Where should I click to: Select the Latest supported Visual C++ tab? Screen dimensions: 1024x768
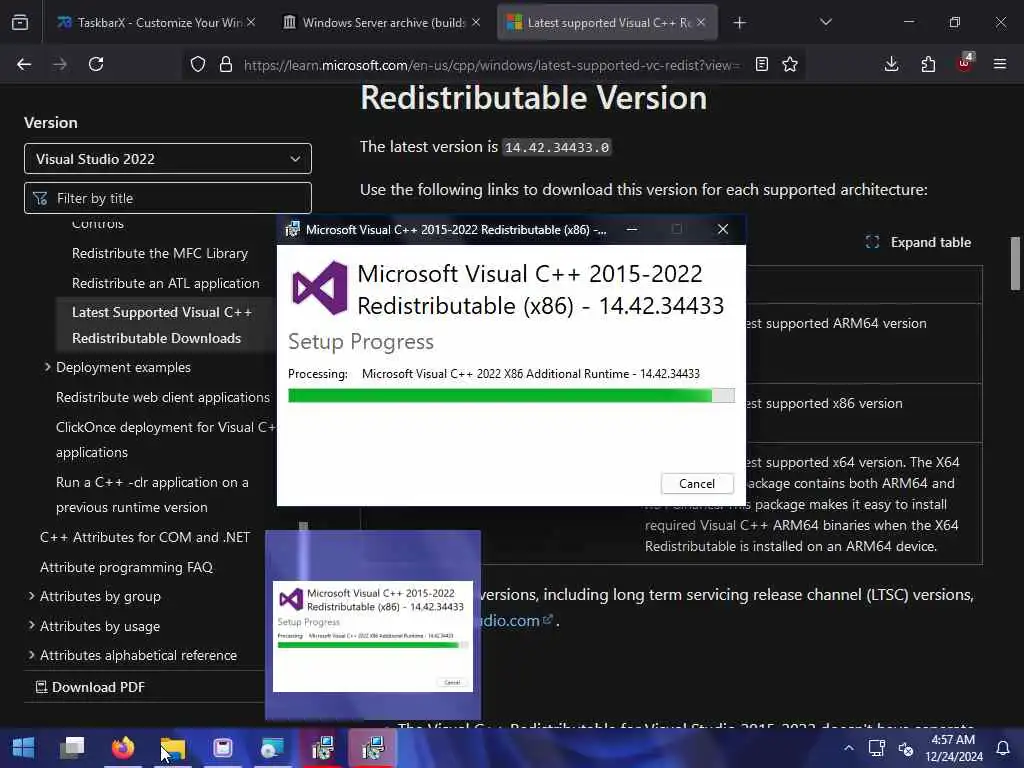[x=607, y=23]
